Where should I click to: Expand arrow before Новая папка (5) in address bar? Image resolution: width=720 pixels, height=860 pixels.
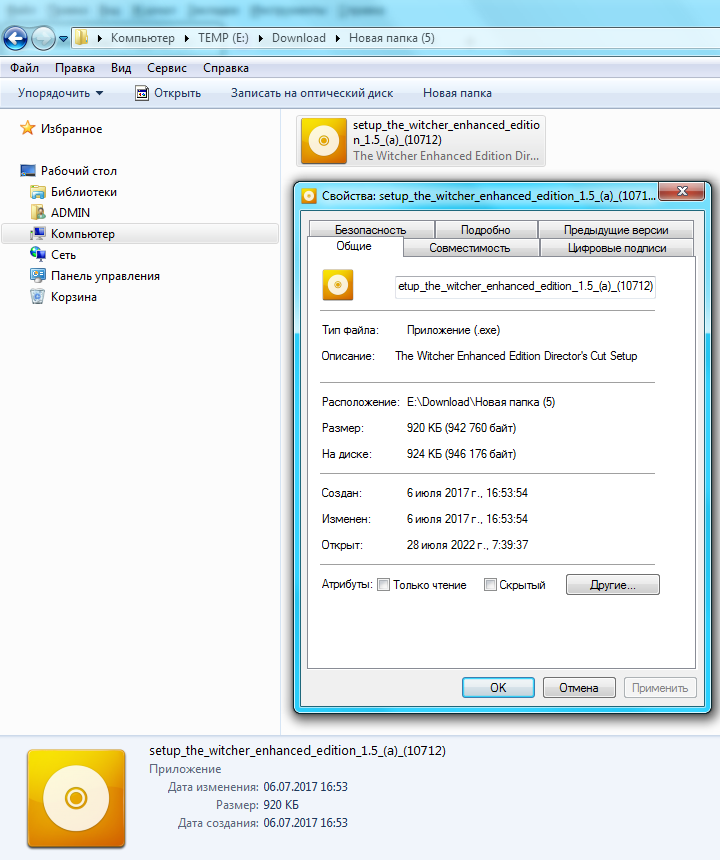[x=337, y=38]
